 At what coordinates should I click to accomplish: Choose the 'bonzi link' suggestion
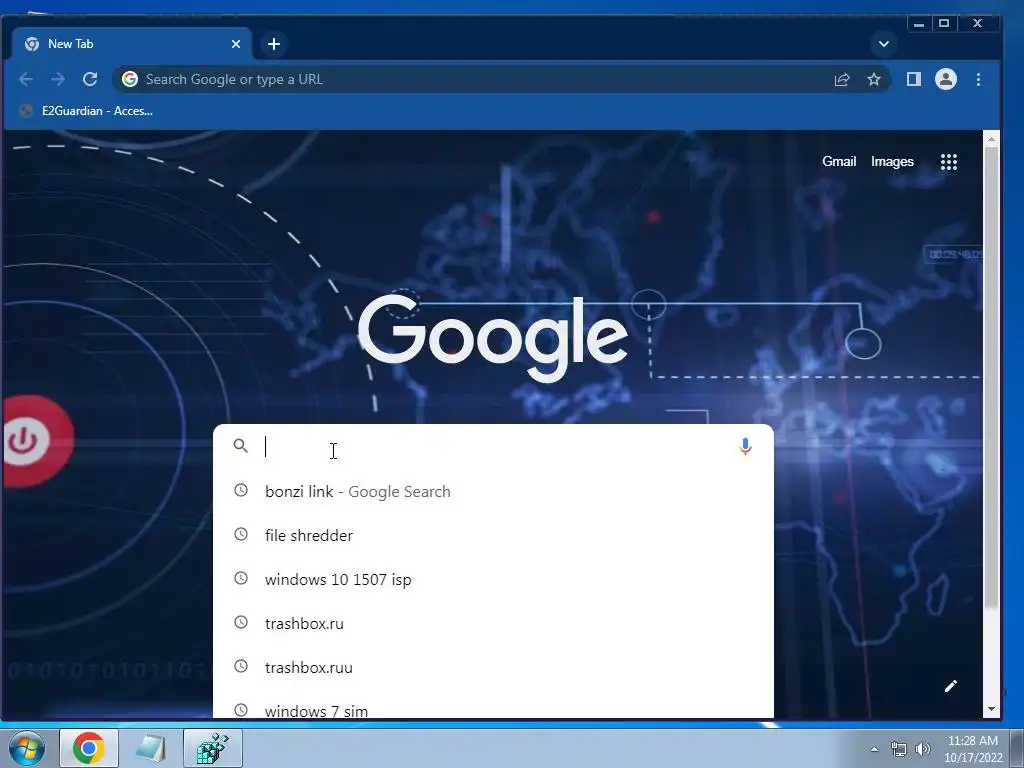coord(493,491)
